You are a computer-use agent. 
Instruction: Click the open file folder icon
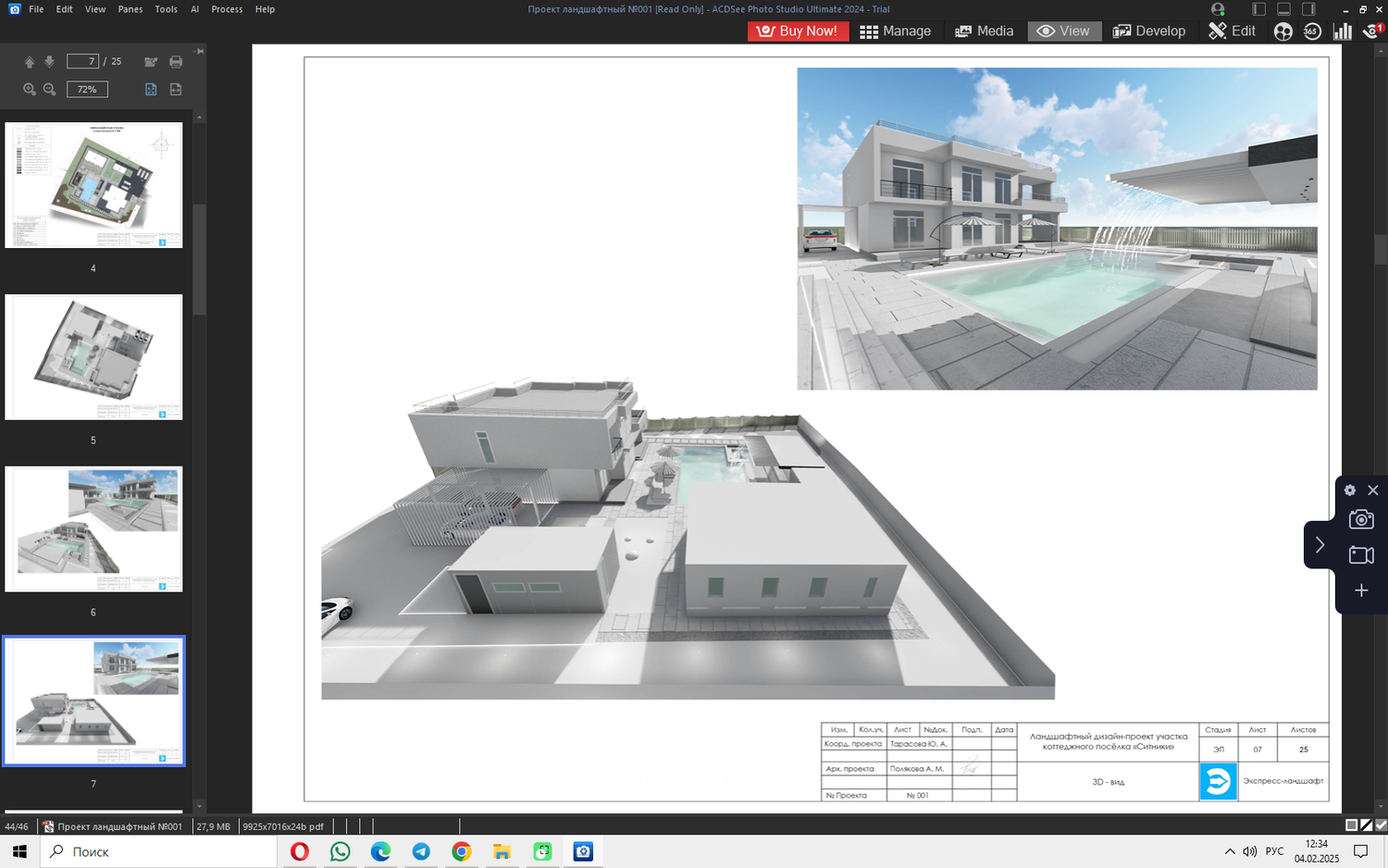pos(151,62)
